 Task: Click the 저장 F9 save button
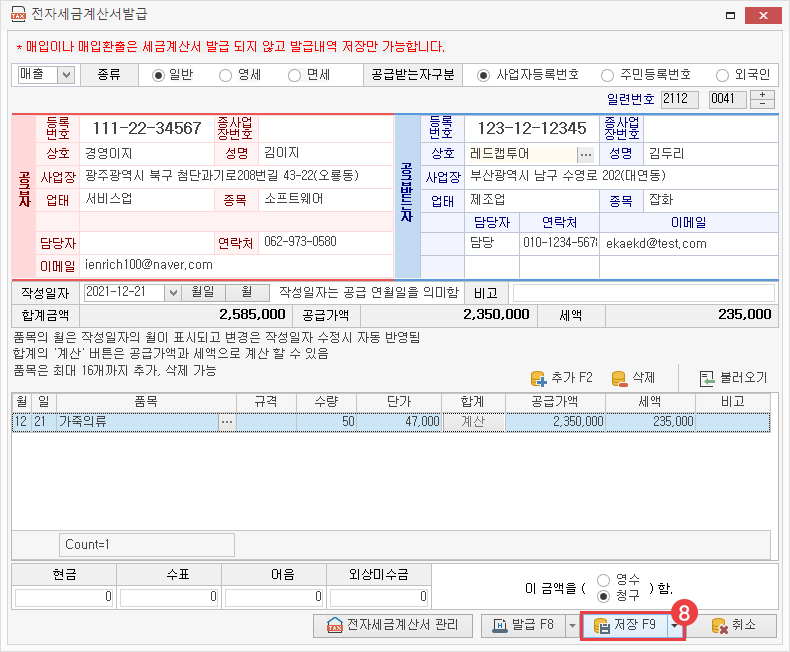pos(625,625)
